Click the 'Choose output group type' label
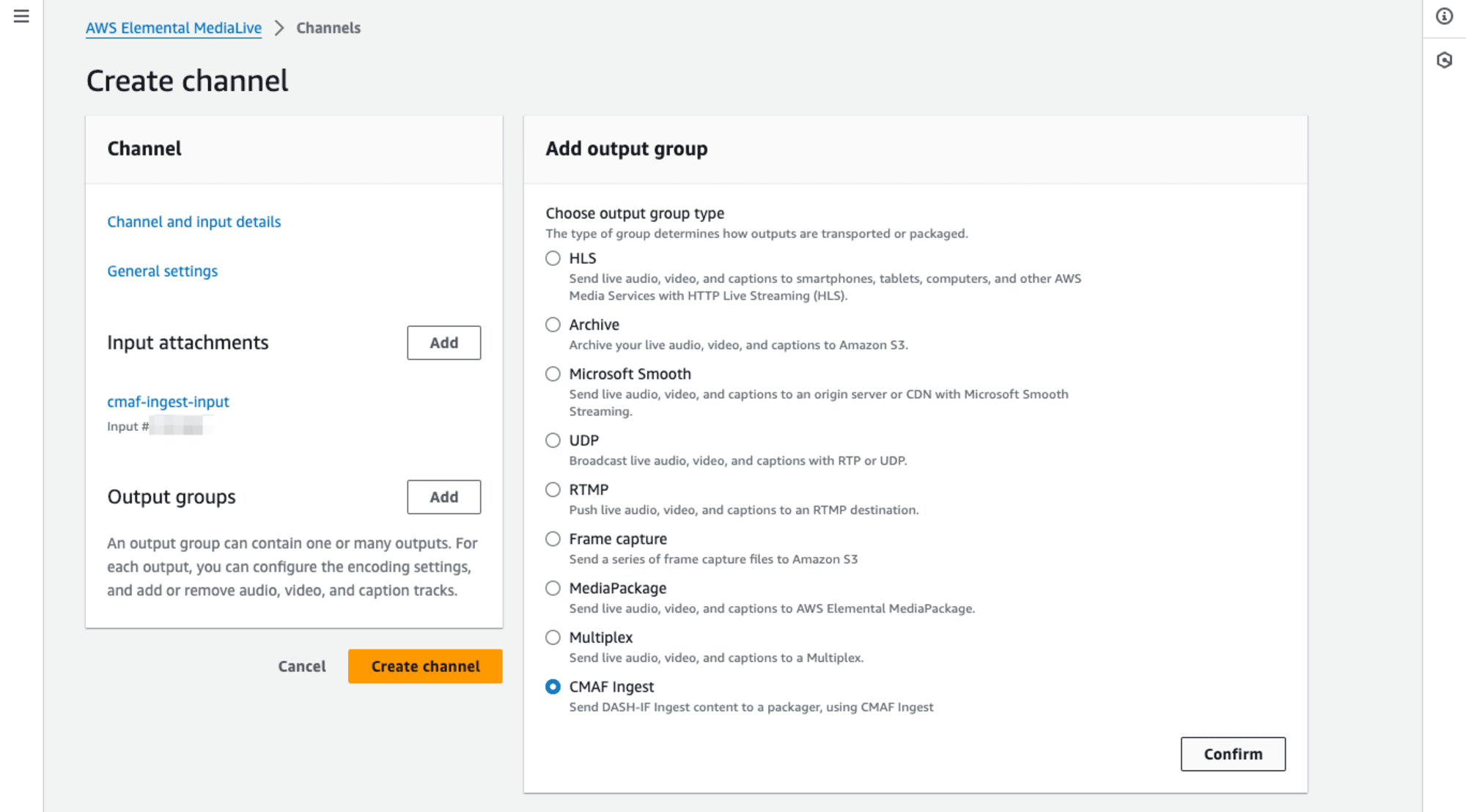The width and height of the screenshot is (1466, 812). 635,213
